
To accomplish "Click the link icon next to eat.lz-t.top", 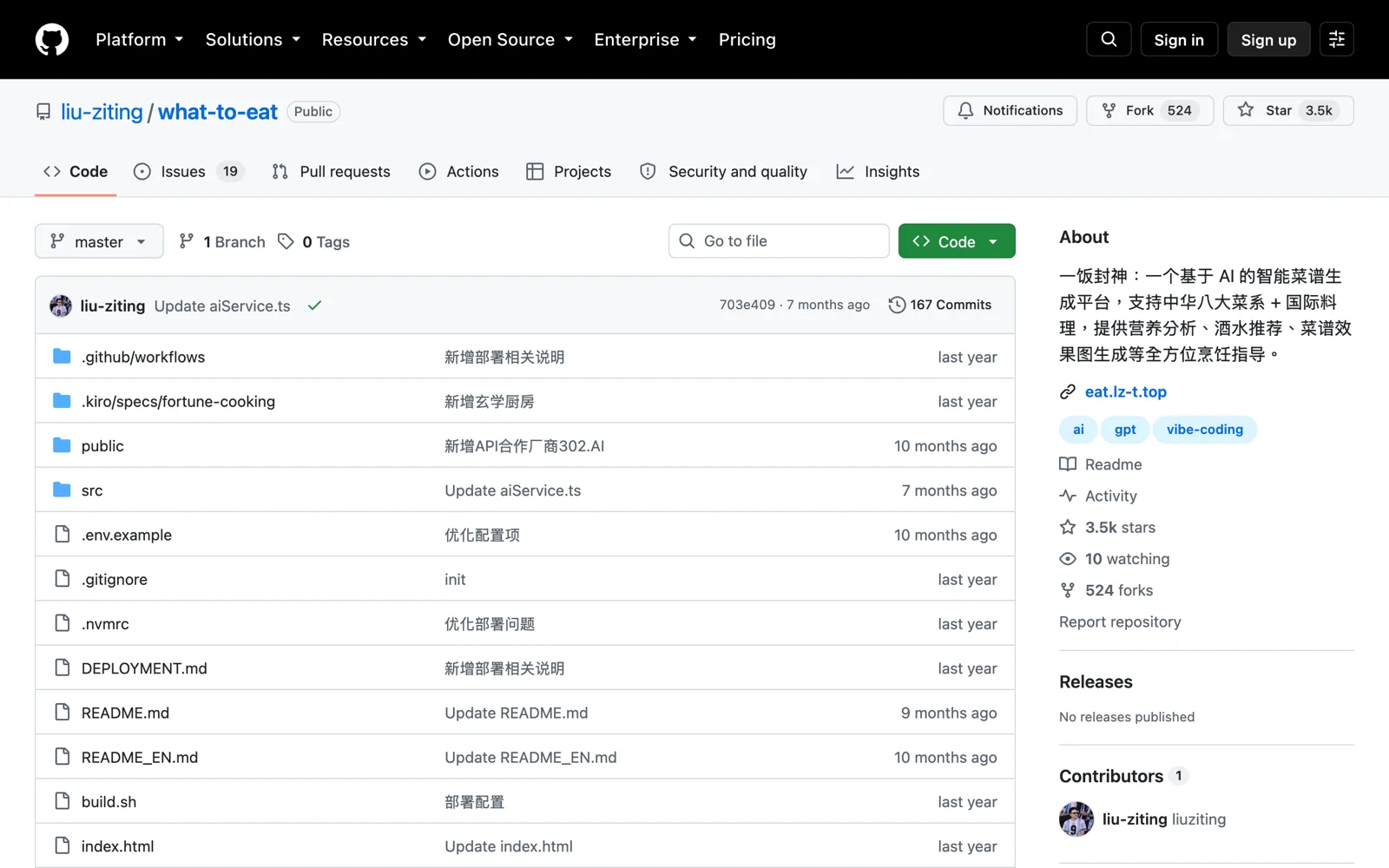I will click(1068, 392).
